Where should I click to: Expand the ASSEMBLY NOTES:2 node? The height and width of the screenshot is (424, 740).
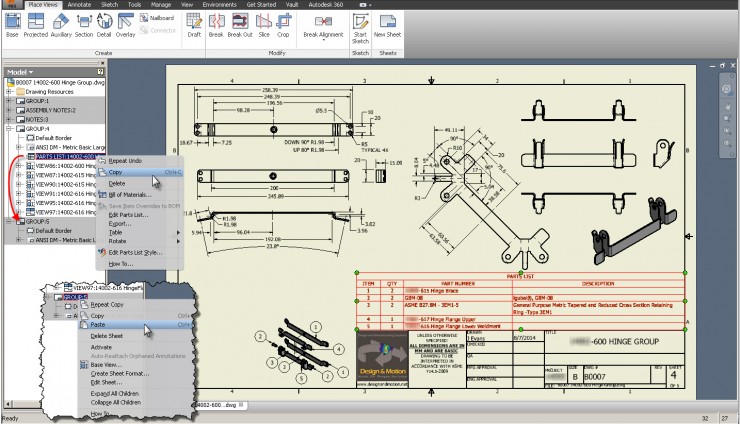[x=9, y=110]
